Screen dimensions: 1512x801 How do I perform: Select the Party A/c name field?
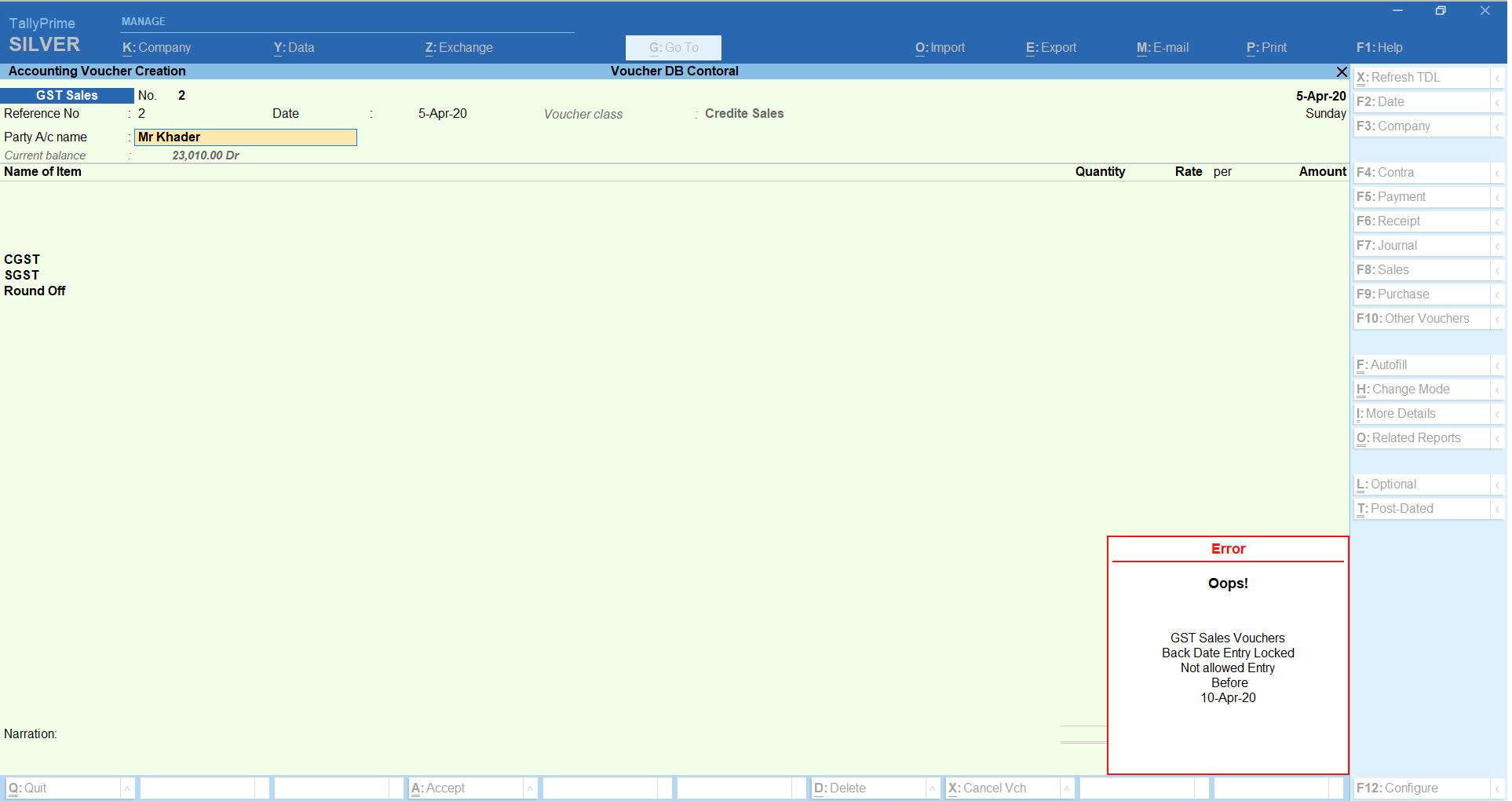(x=245, y=137)
